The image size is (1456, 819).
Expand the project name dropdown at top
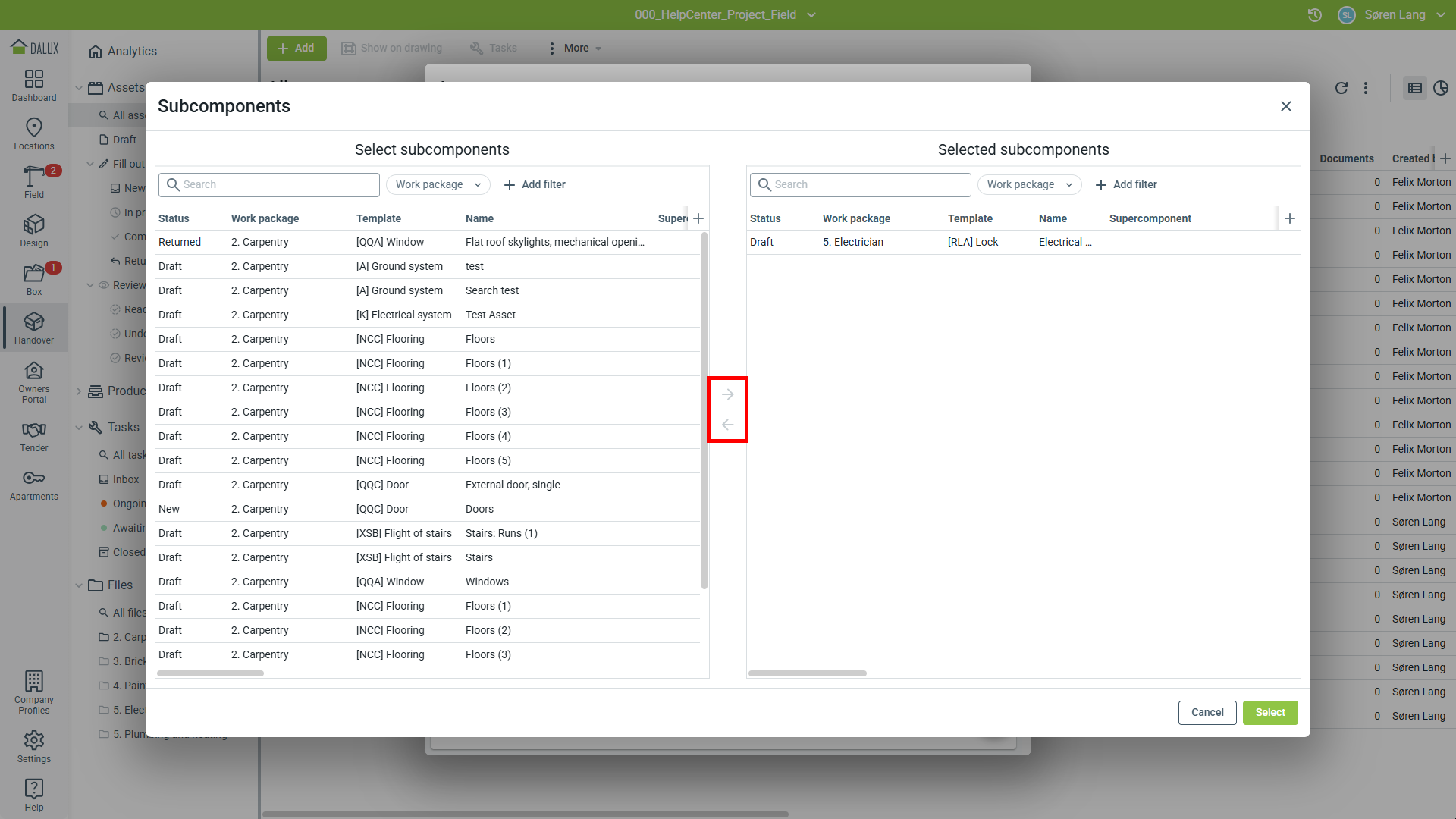(x=811, y=15)
